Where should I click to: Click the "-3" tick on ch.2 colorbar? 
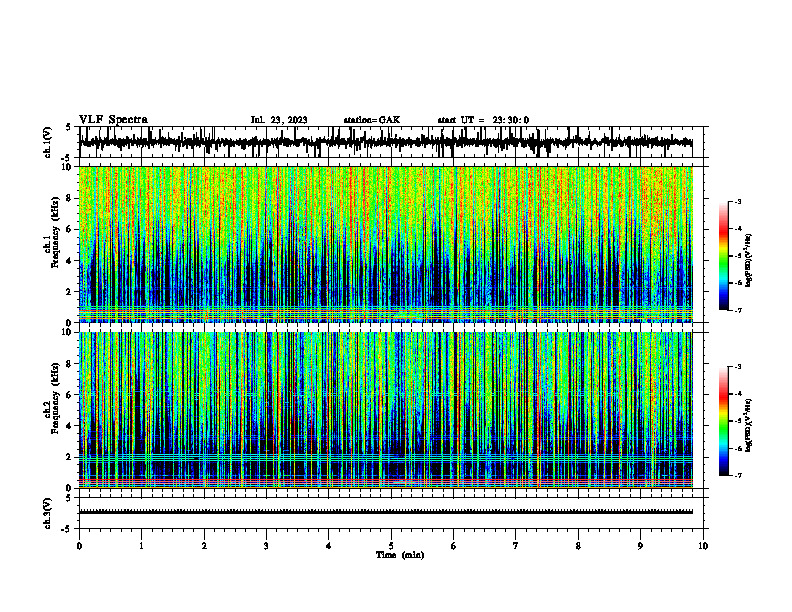pyautogui.click(x=737, y=367)
